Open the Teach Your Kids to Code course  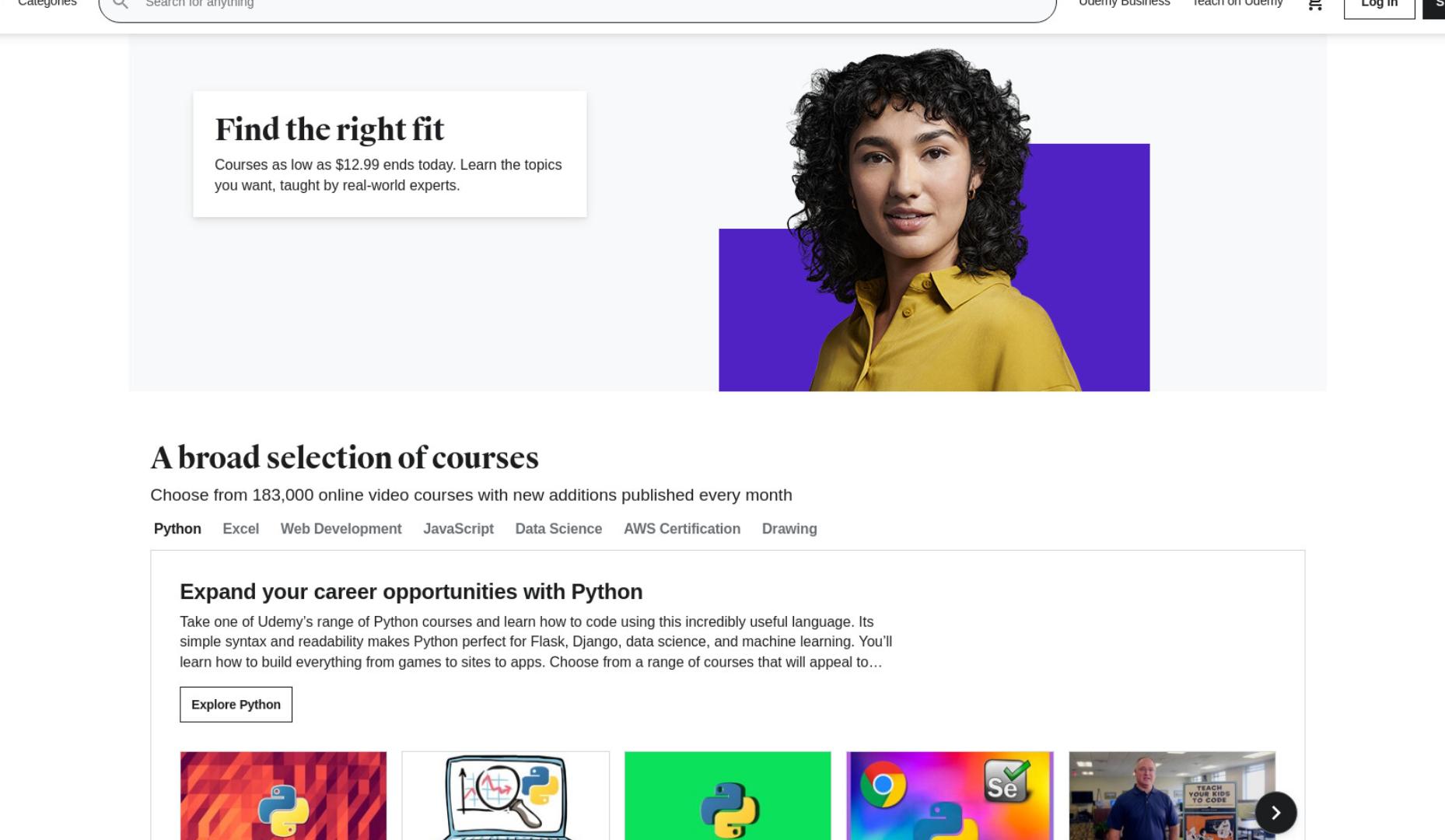[1172, 796]
